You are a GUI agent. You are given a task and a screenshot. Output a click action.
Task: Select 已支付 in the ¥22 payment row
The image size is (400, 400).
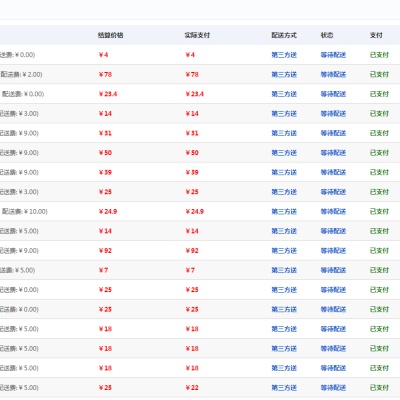(379, 388)
